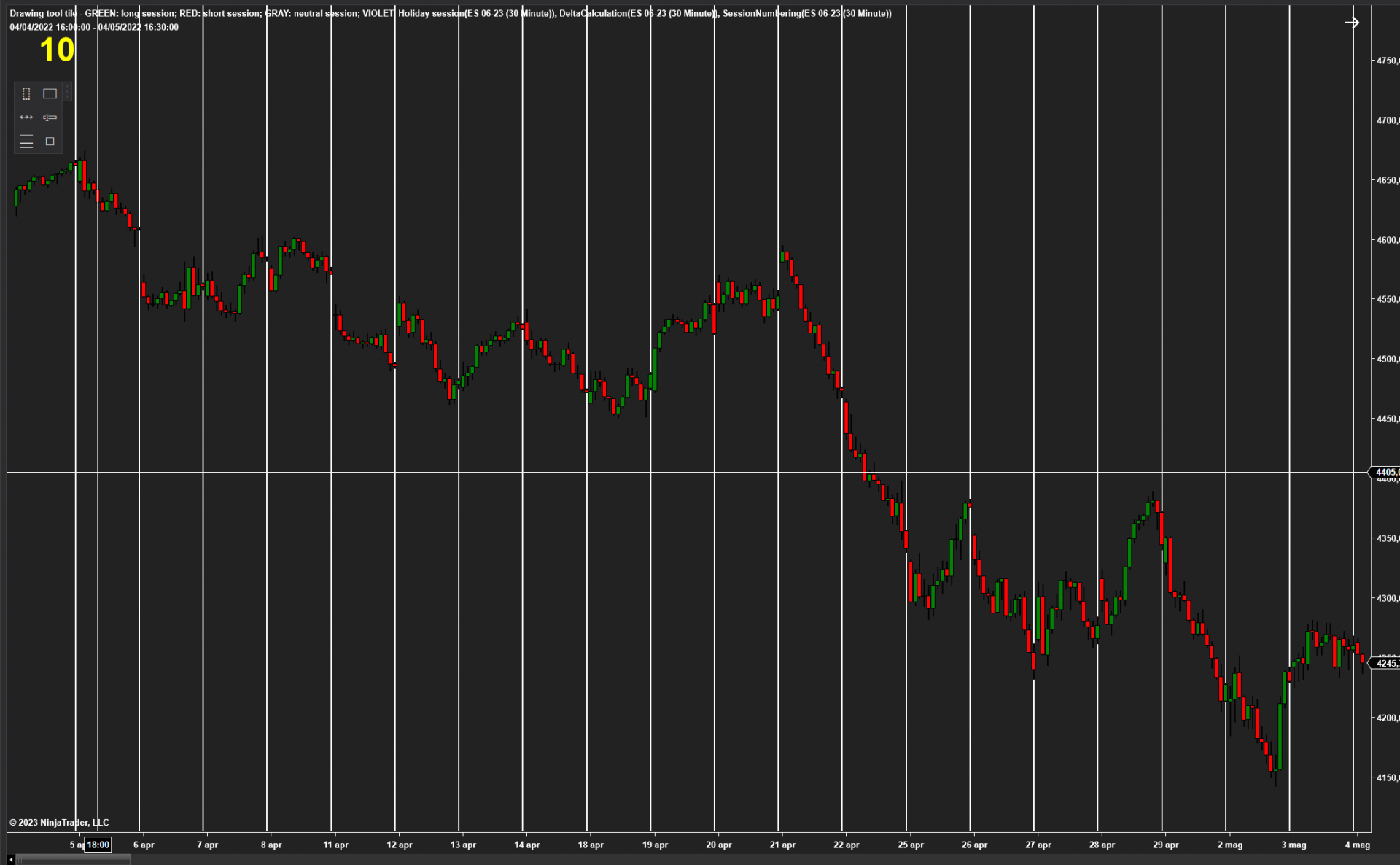This screenshot has width=1400, height=865.
Task: Click the horizontal scrollbar thumb
Action: pos(73,860)
